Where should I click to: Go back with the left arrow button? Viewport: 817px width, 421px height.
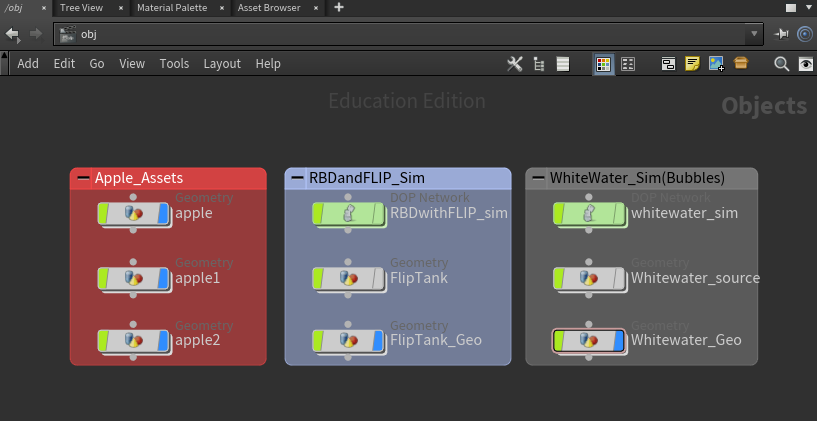click(12, 34)
